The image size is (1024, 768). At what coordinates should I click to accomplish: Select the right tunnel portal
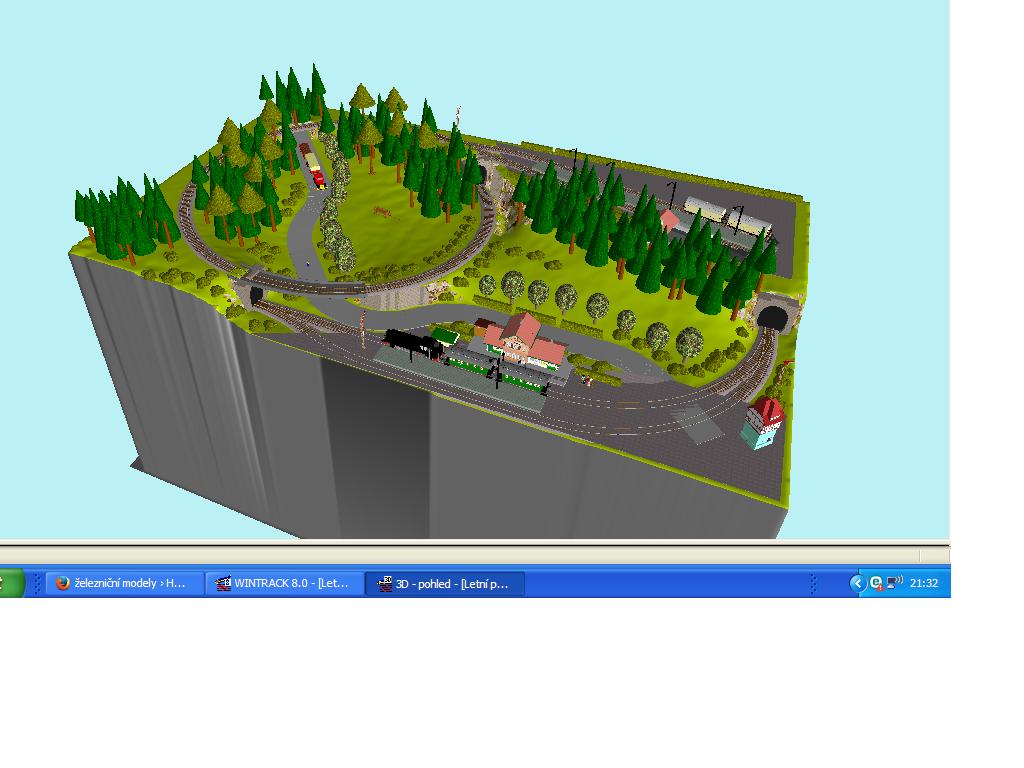(770, 316)
